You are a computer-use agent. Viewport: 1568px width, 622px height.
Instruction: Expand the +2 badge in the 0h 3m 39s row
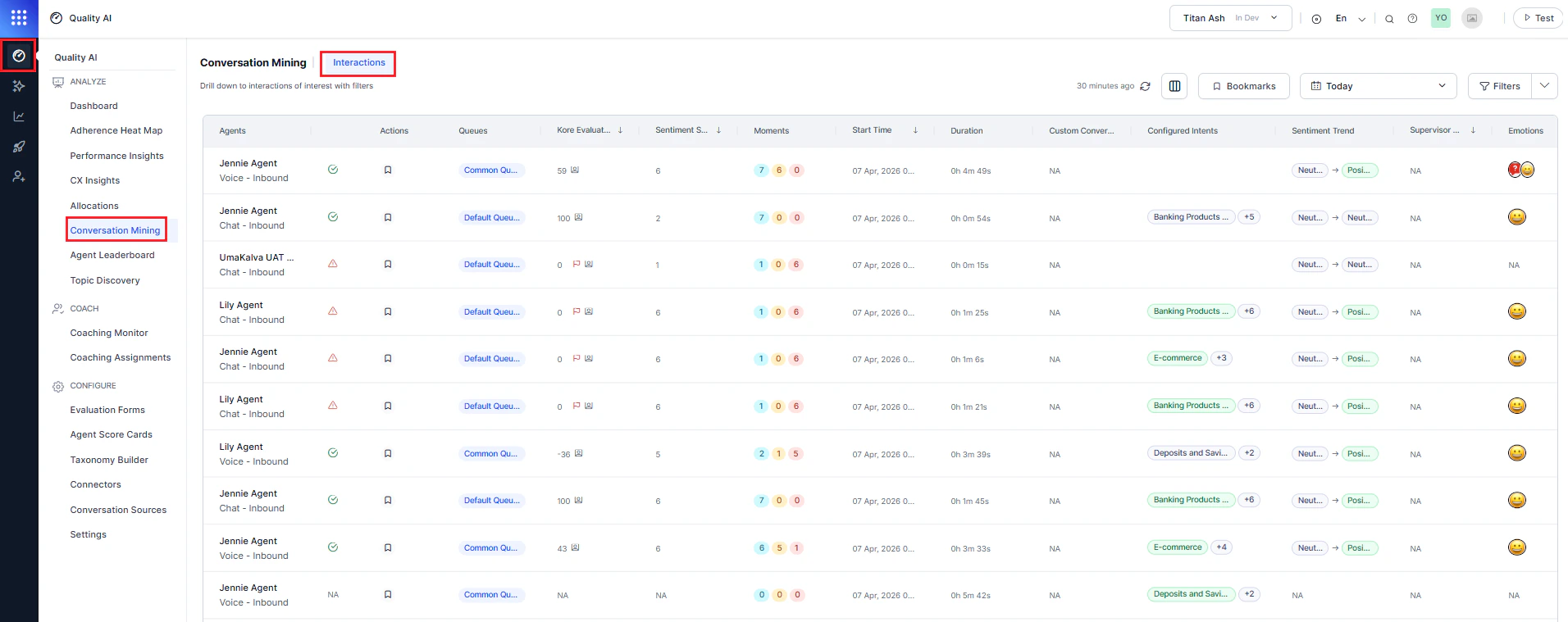[x=1249, y=453]
